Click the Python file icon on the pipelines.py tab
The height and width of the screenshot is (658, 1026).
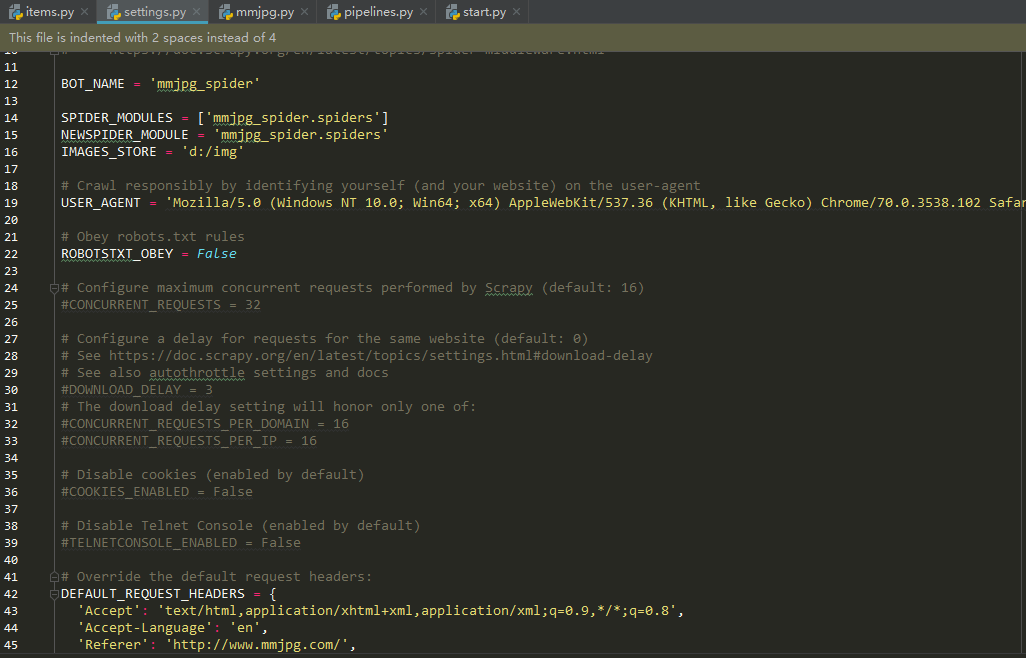coord(334,12)
